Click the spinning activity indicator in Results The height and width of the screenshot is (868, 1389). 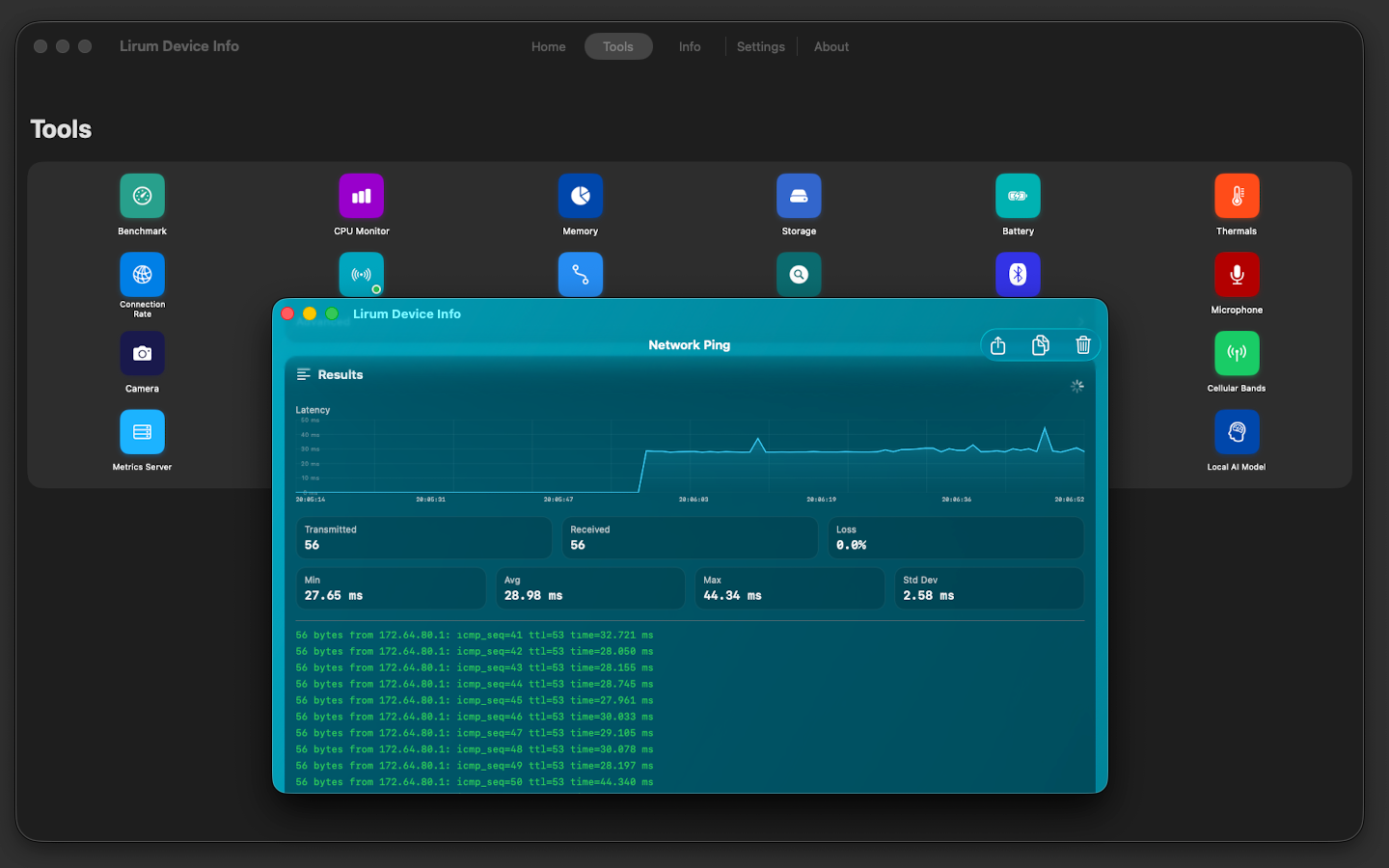coord(1077,386)
